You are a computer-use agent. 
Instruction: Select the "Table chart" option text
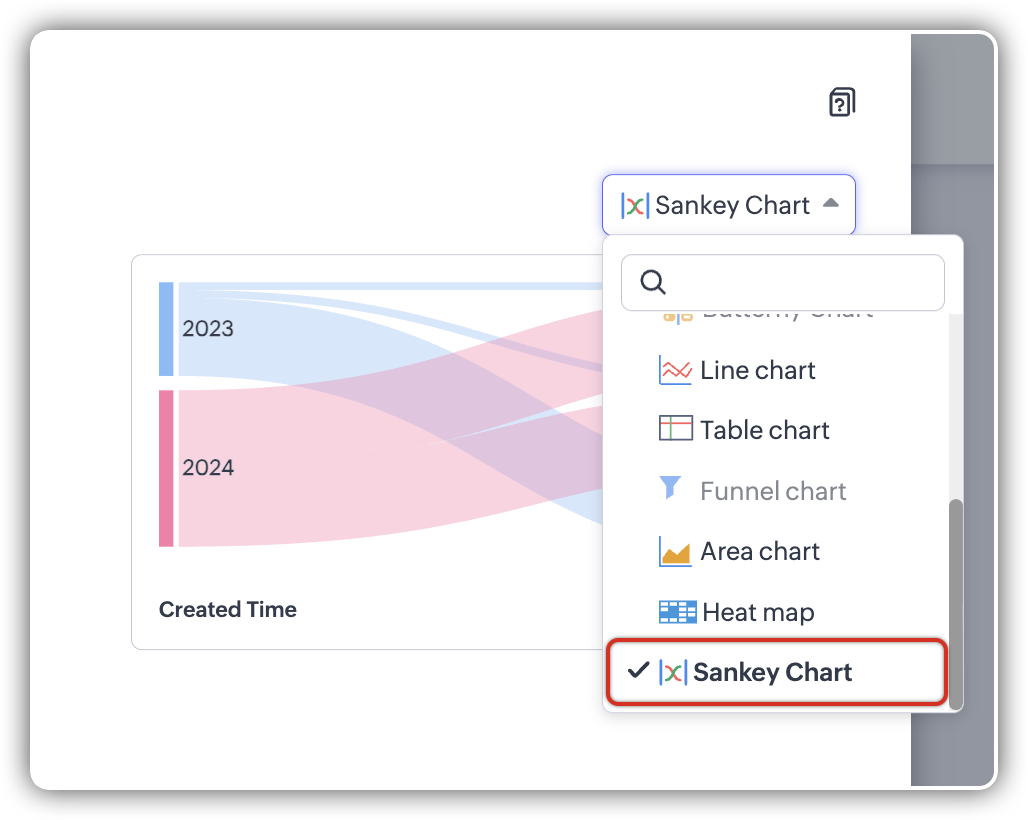[765, 431]
